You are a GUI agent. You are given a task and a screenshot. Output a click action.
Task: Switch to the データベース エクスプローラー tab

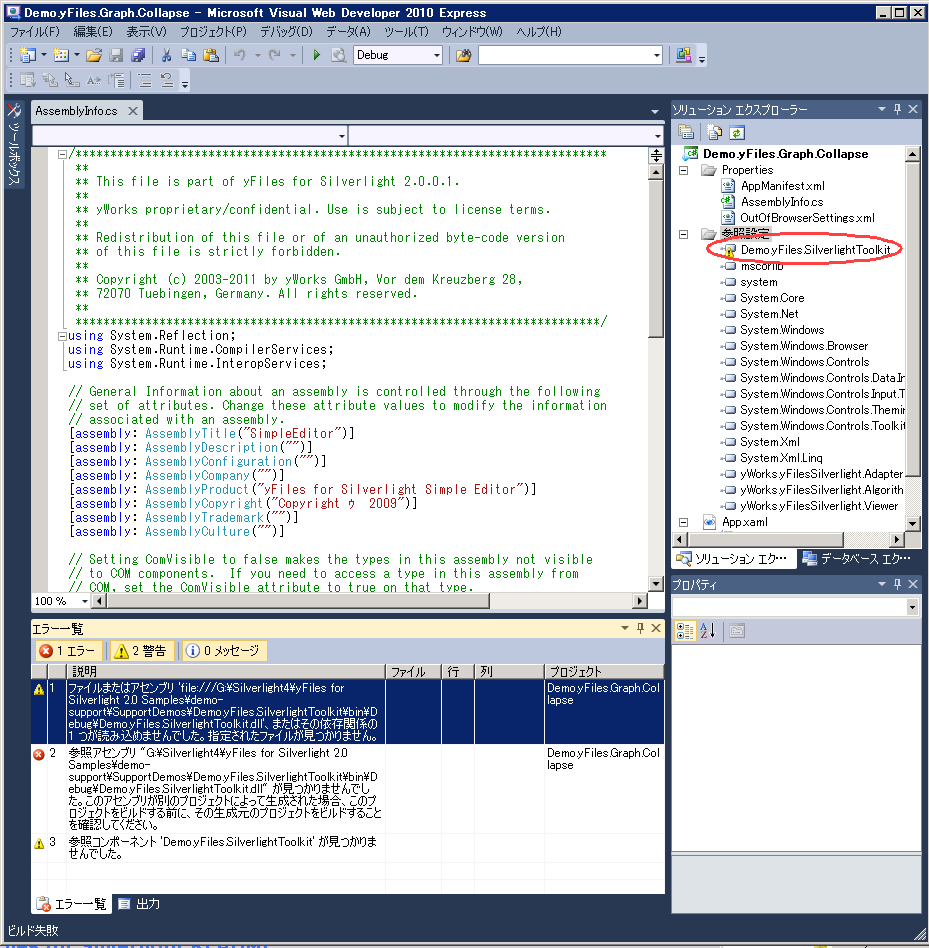pyautogui.click(x=856, y=559)
